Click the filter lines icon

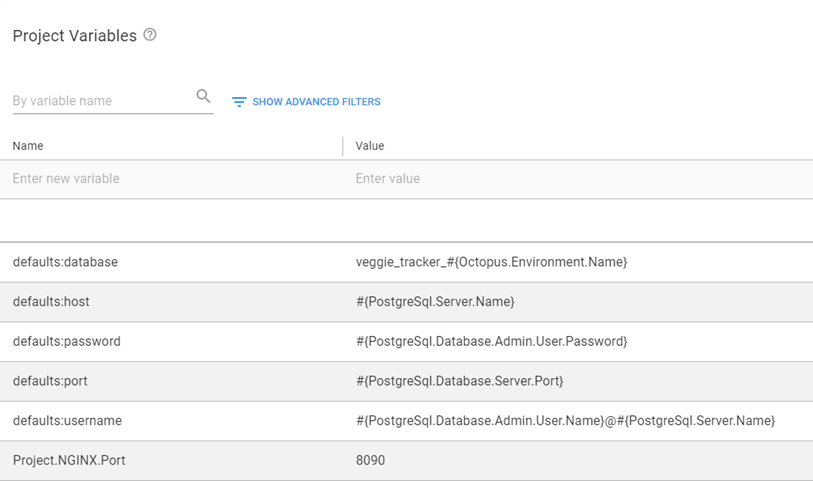click(239, 102)
